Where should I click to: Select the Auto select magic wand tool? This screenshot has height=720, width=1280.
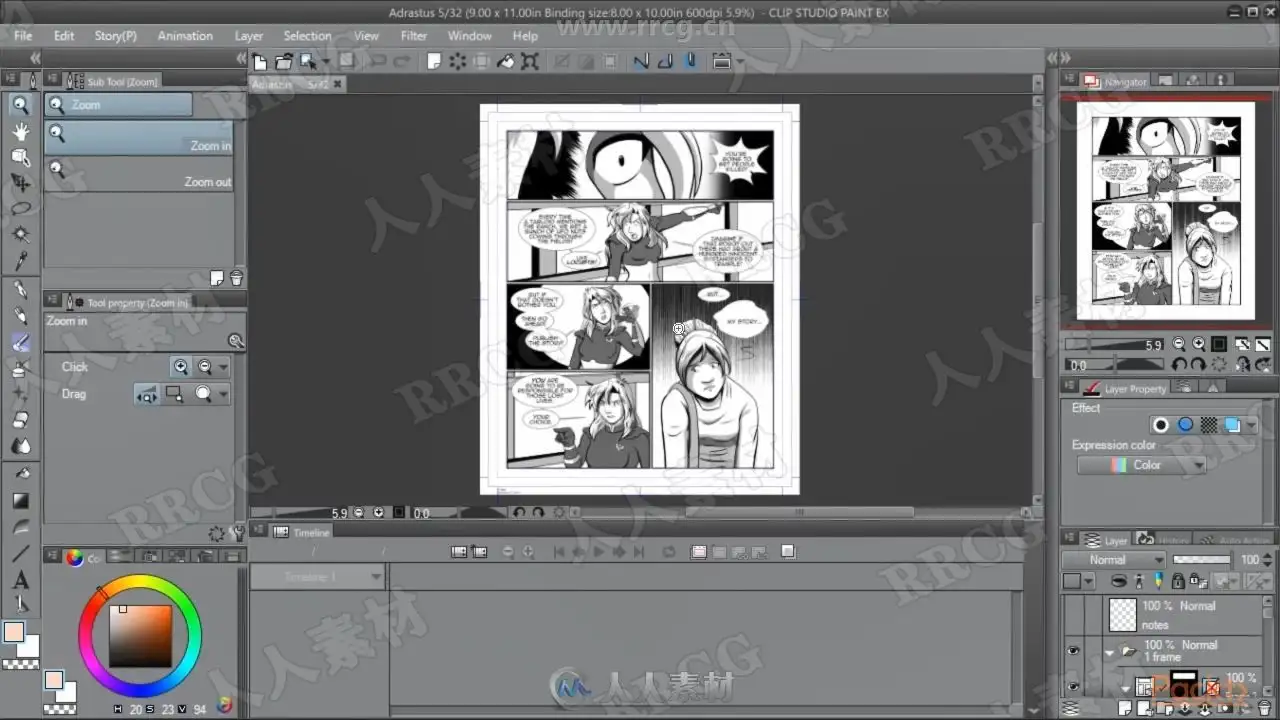click(20, 235)
